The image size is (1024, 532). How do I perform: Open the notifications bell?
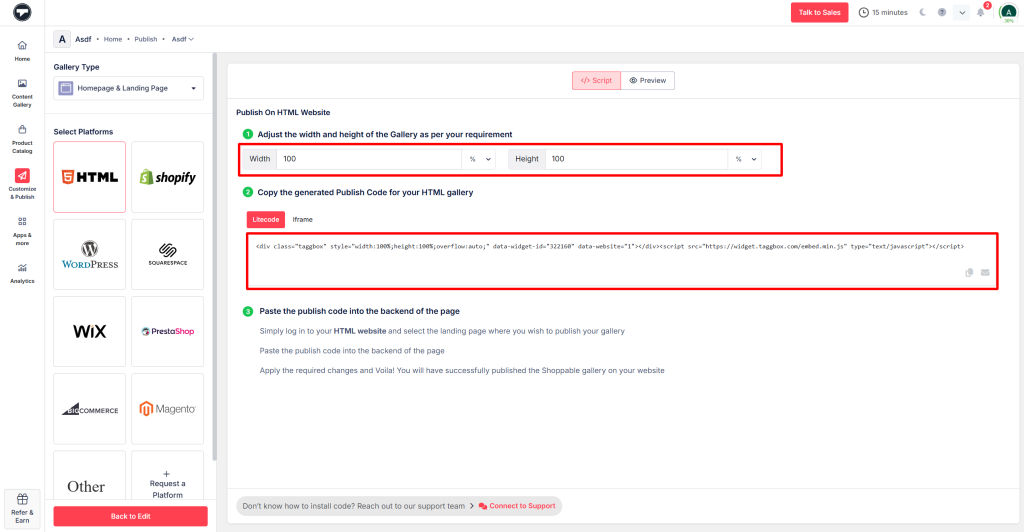pyautogui.click(x=981, y=12)
